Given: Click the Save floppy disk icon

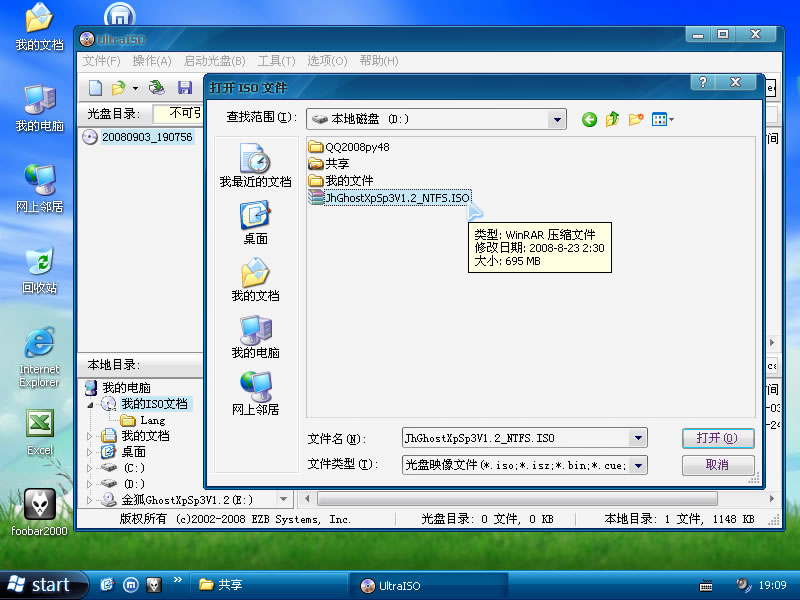Looking at the screenshot, I should (x=185, y=88).
